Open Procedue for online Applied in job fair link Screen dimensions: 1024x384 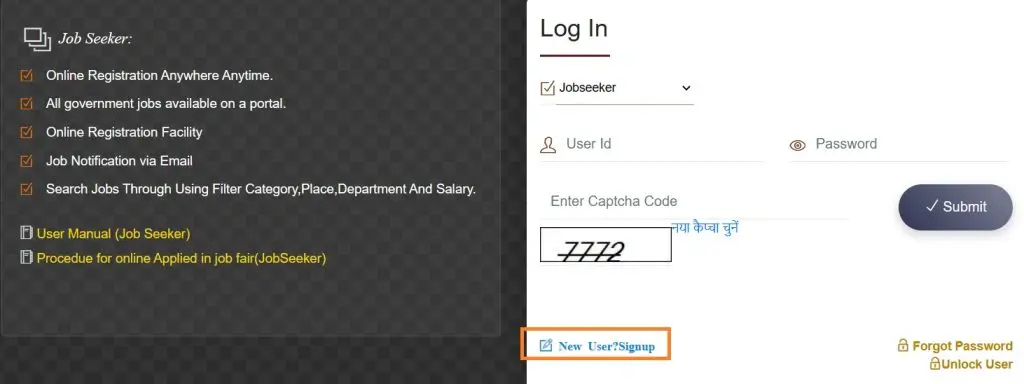pyautogui.click(x=182, y=258)
